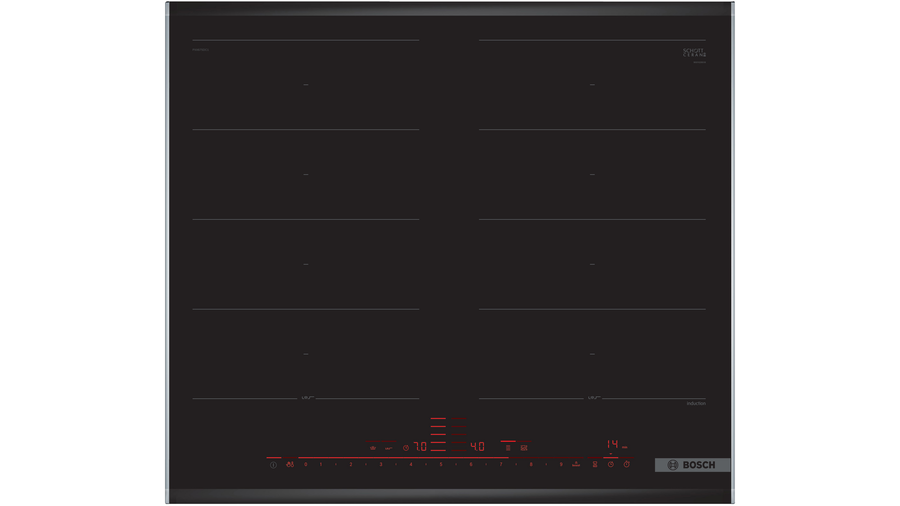
Task: Set power level 5 on slider
Action: [x=441, y=465]
